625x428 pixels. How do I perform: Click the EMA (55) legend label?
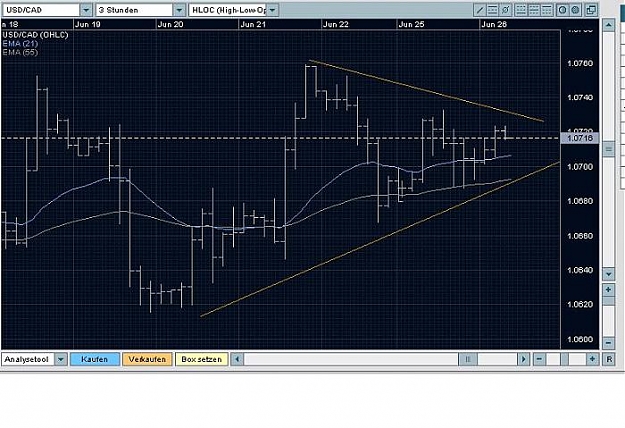click(x=20, y=52)
